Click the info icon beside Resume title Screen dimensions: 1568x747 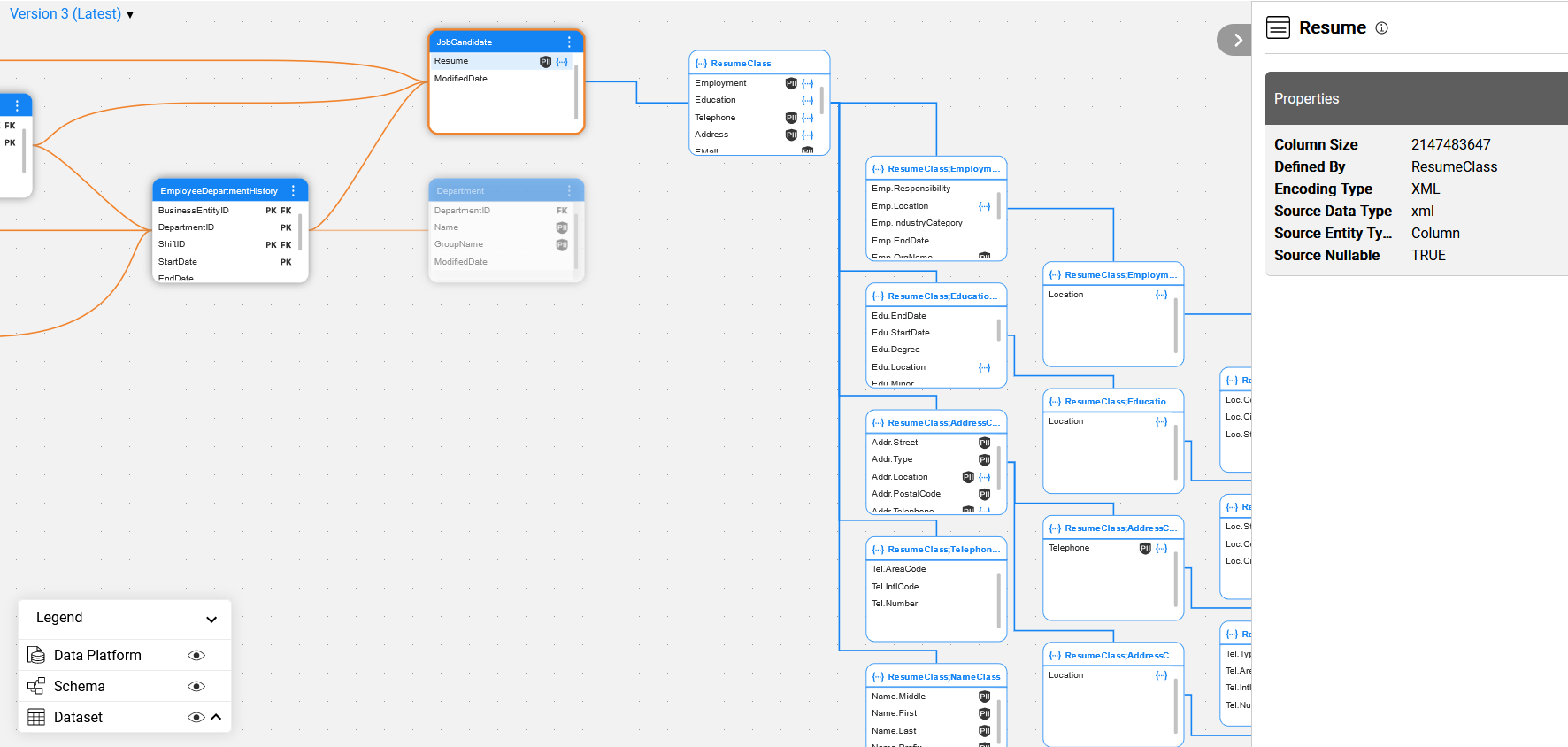pos(1381,28)
